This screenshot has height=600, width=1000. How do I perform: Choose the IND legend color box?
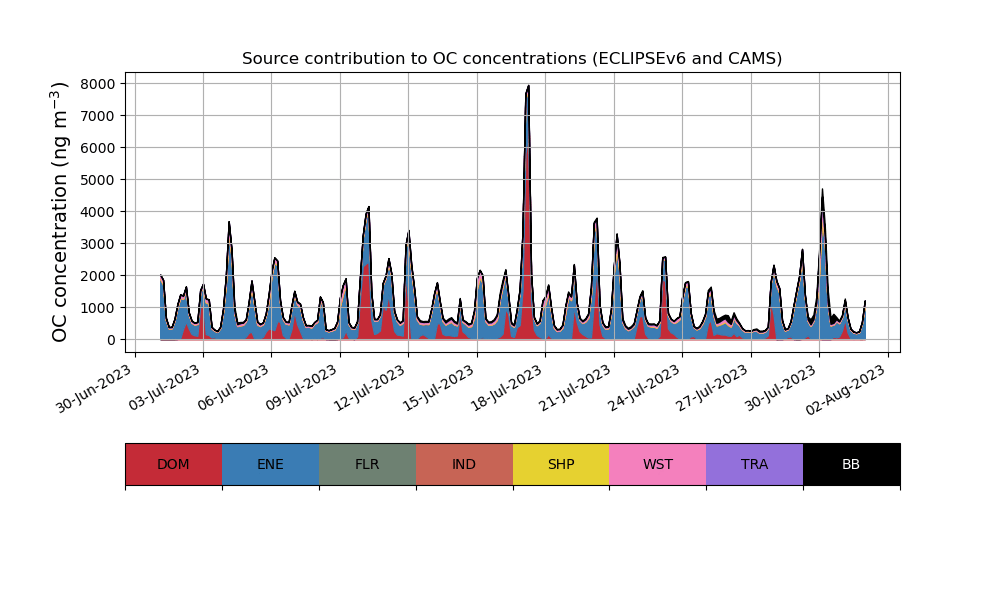pyautogui.click(x=464, y=464)
